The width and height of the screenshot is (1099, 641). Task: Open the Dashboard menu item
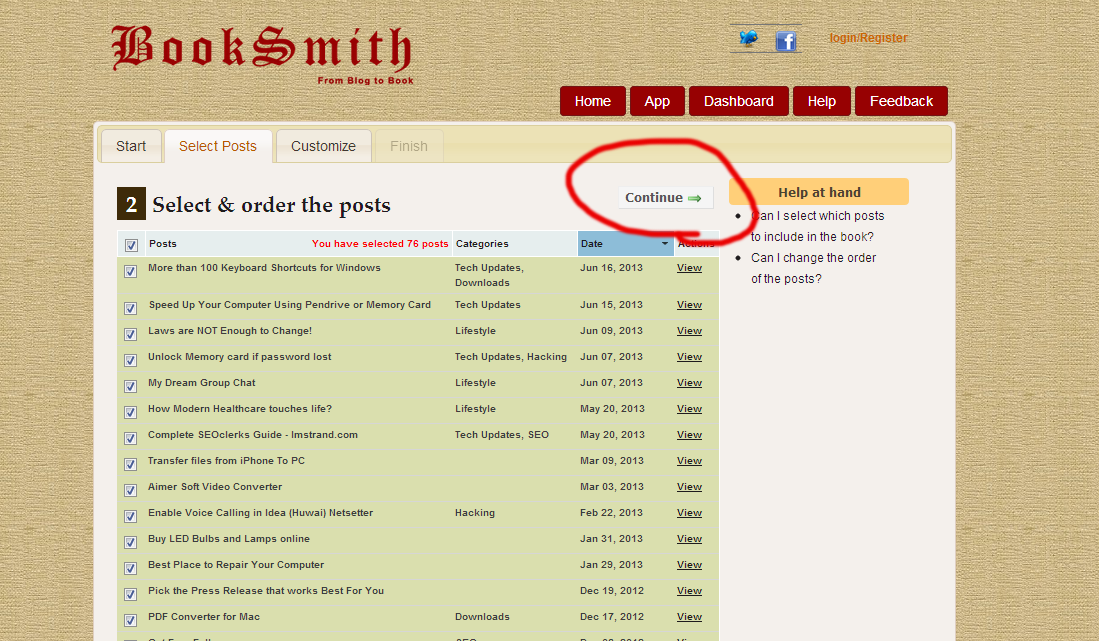738,101
